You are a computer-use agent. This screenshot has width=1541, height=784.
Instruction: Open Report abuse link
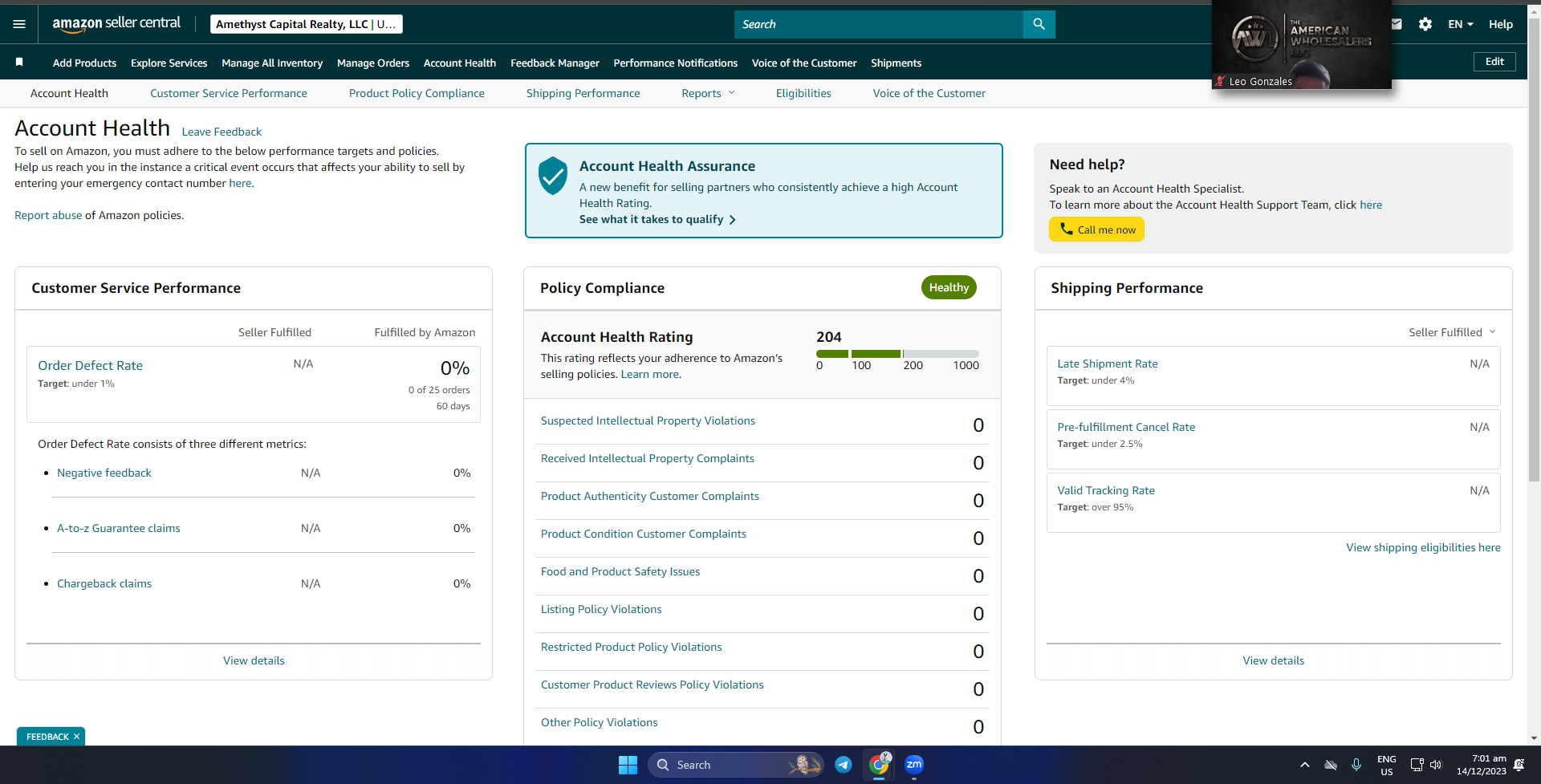[48, 215]
